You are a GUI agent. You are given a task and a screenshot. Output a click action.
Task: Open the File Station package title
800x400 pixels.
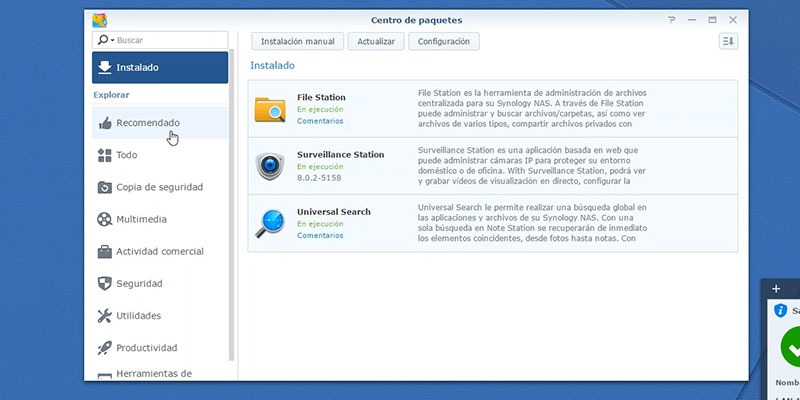point(321,97)
